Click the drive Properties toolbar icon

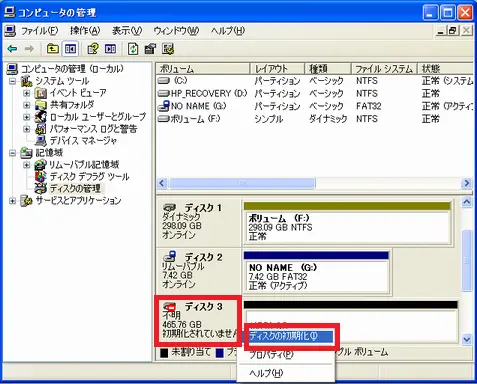pos(150,49)
